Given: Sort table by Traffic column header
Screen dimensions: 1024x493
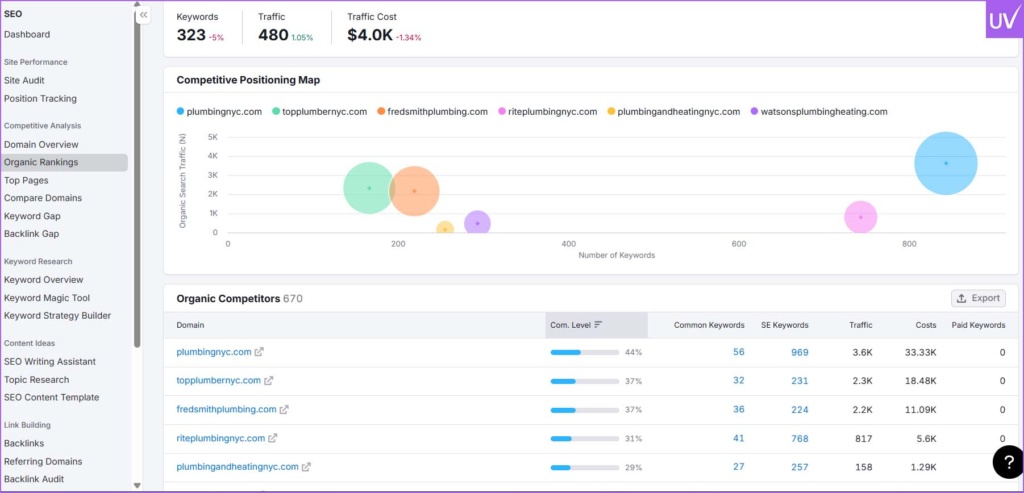Looking at the screenshot, I should 860,325.
